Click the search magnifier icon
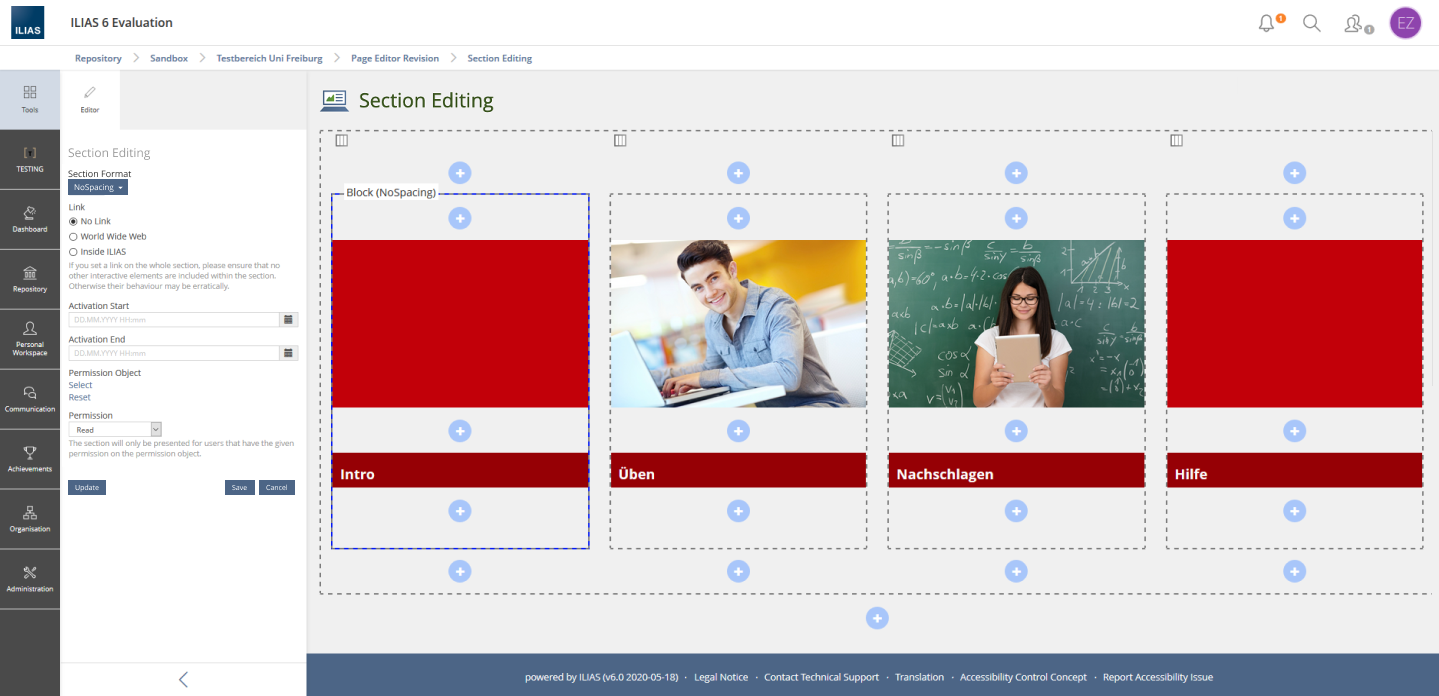 [x=1312, y=23]
